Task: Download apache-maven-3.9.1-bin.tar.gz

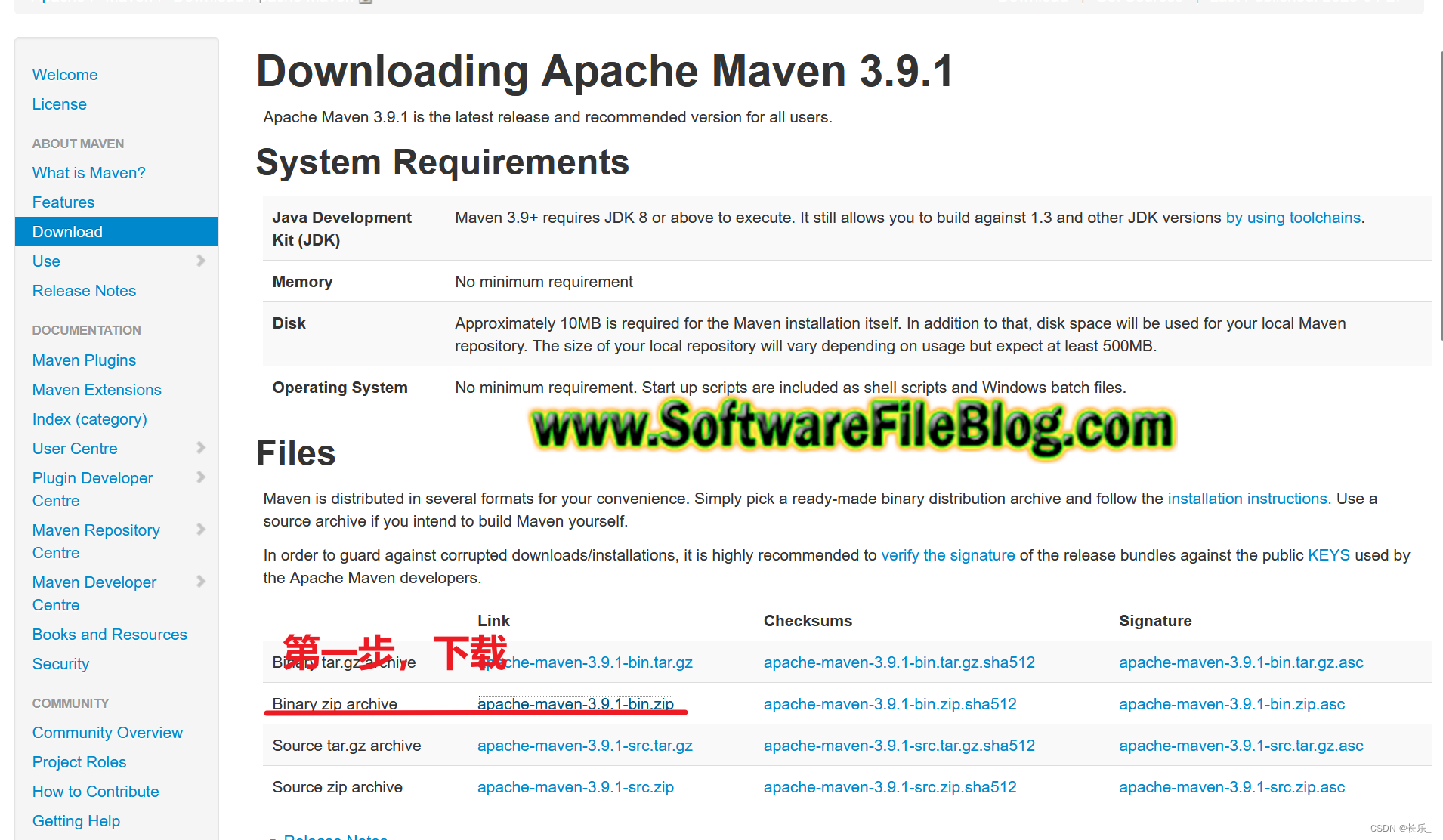Action: click(585, 662)
